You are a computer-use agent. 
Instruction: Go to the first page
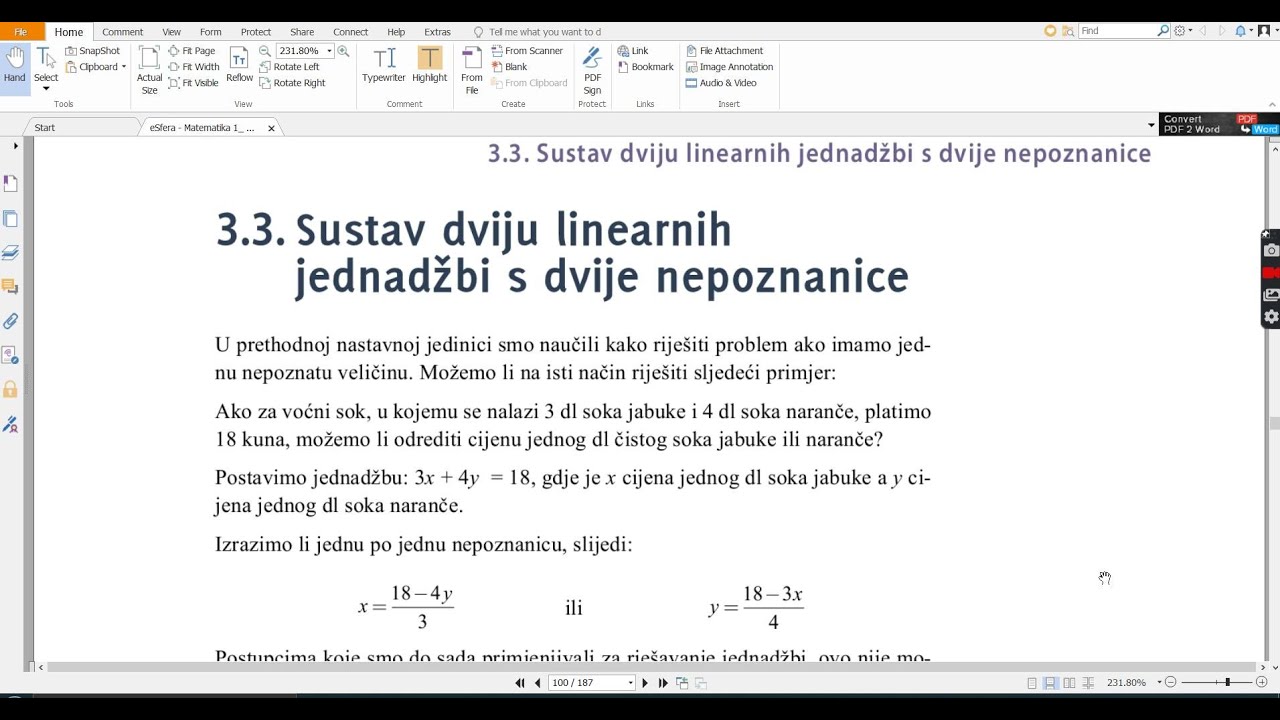click(x=520, y=683)
